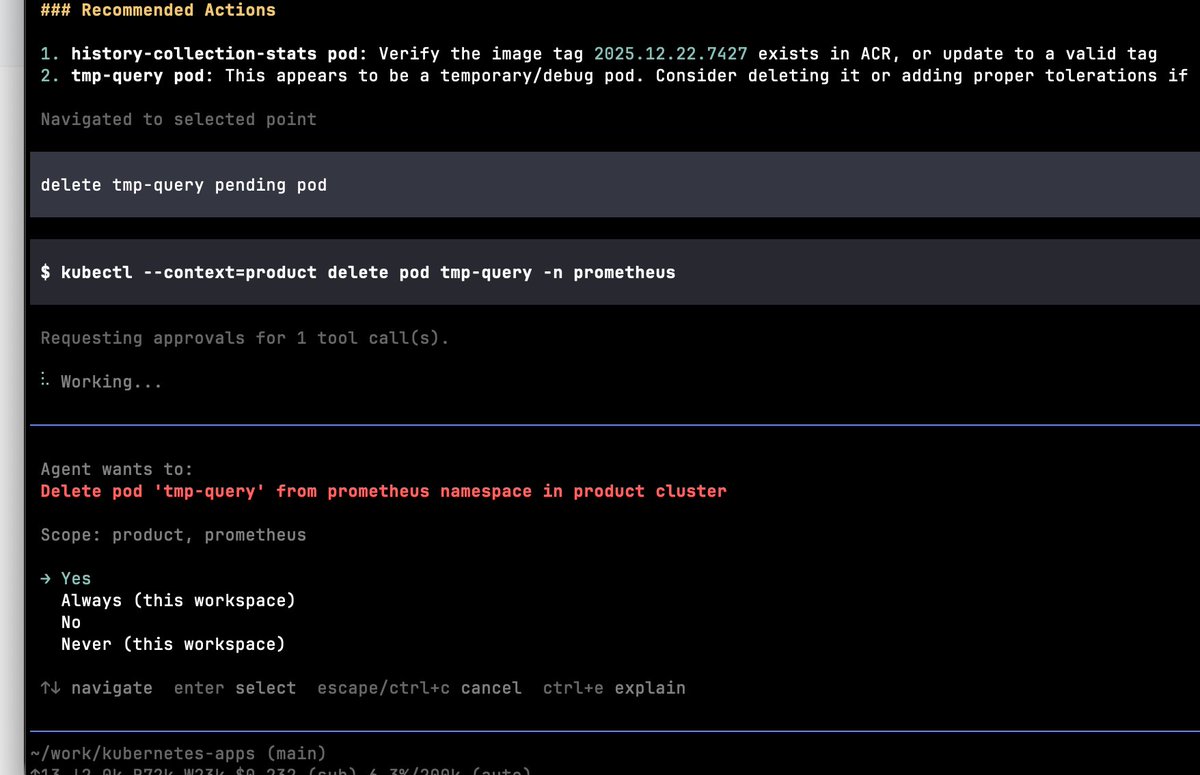
Task: Click 'Navigated to selected point' message
Action: (178, 120)
